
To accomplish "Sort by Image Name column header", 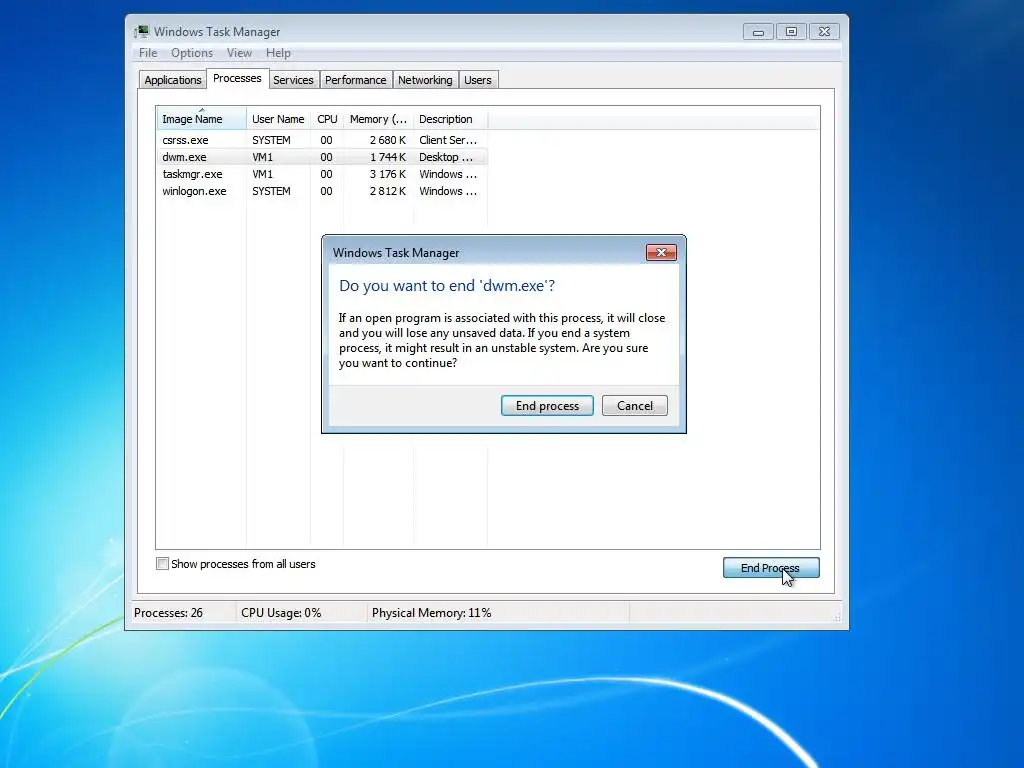I will tap(201, 119).
